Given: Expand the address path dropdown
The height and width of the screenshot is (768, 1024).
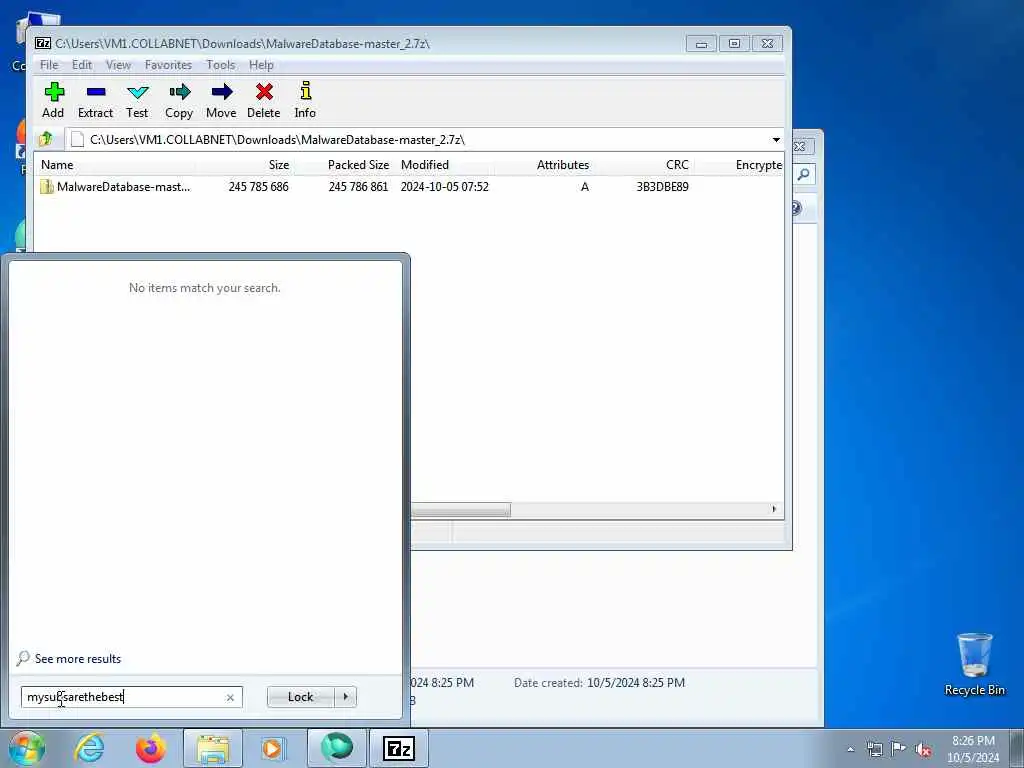Looking at the screenshot, I should click(776, 140).
